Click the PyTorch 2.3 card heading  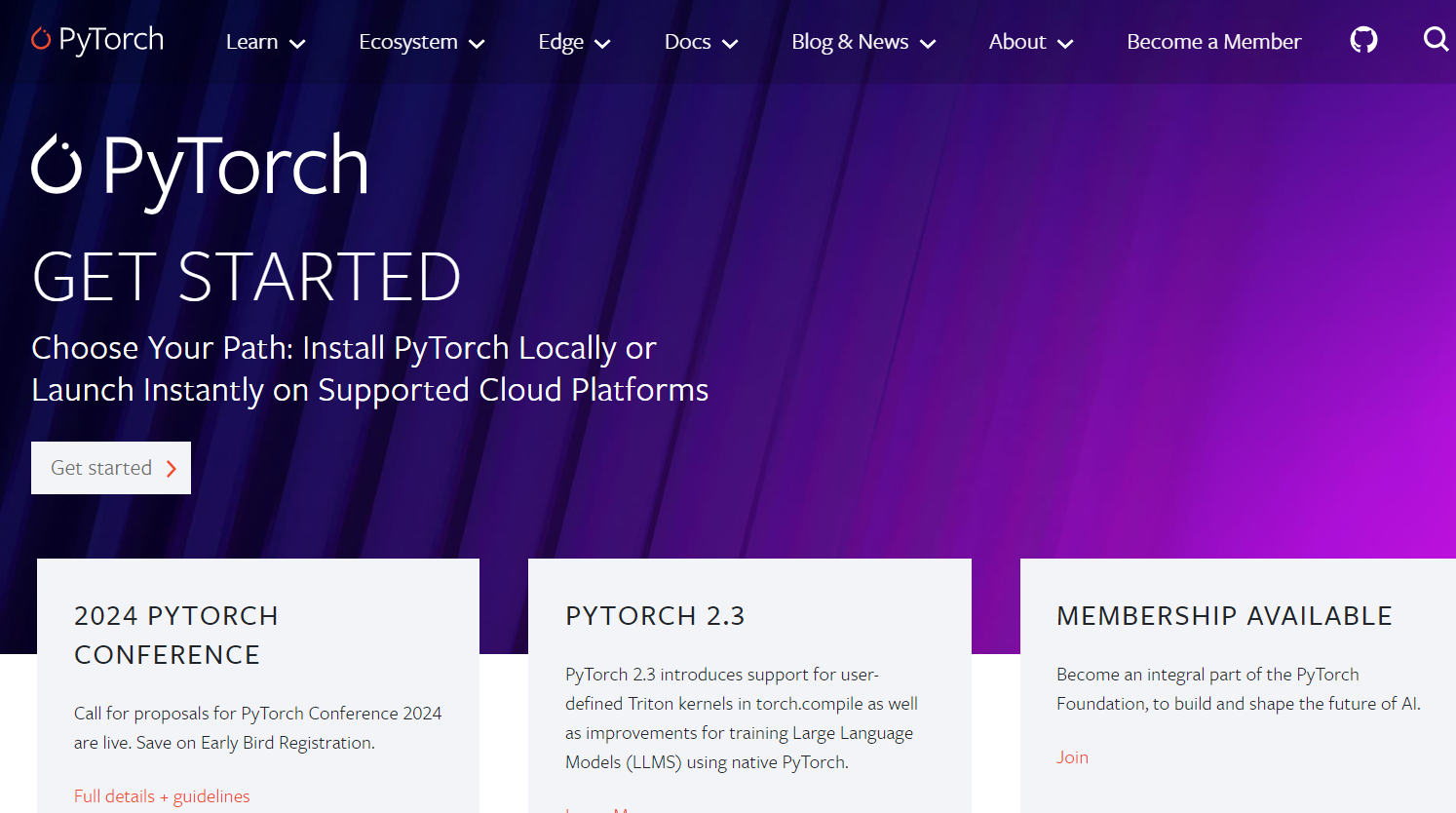tap(655, 616)
